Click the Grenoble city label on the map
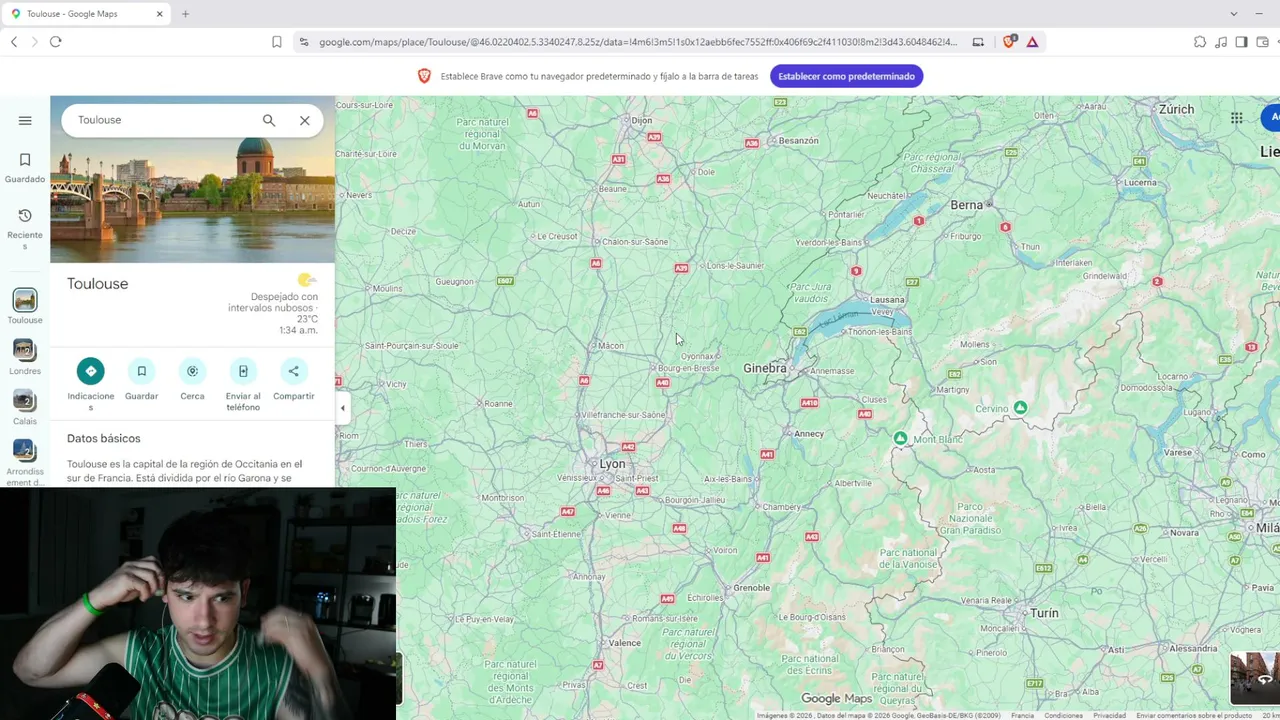Image resolution: width=1280 pixels, height=720 pixels. coord(752,588)
